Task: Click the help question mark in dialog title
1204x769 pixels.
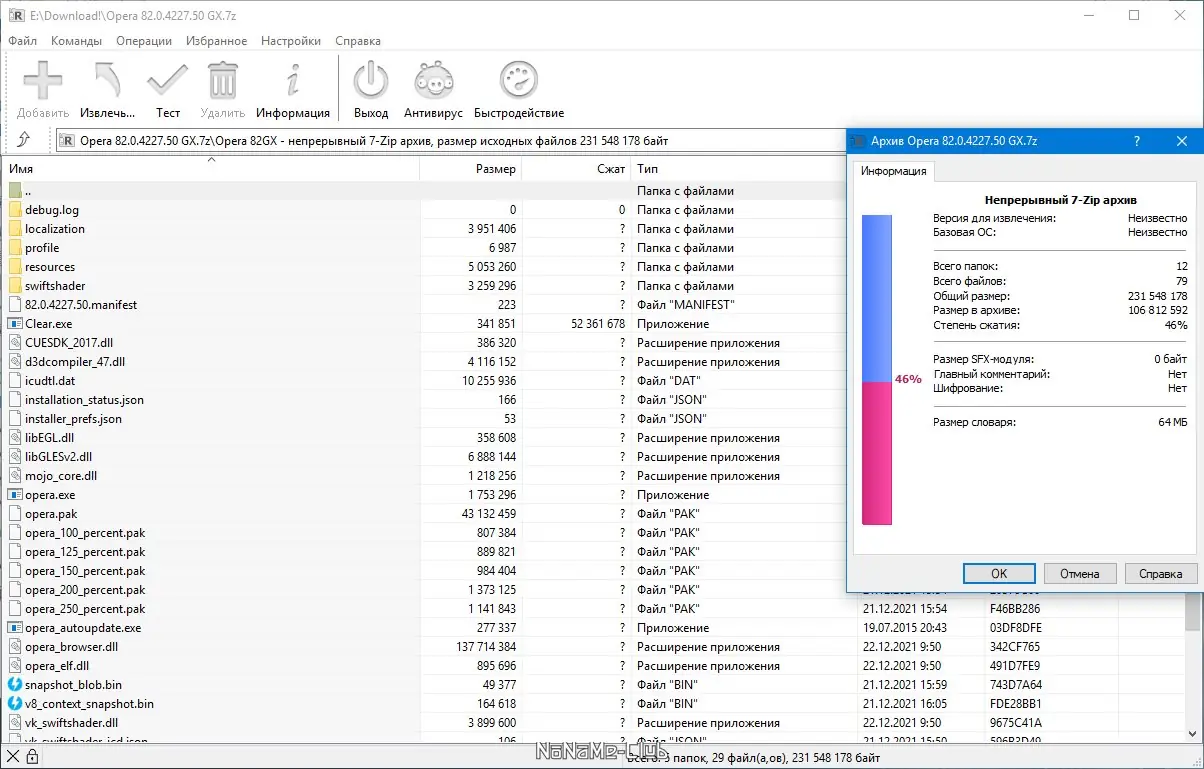Action: [x=1137, y=141]
